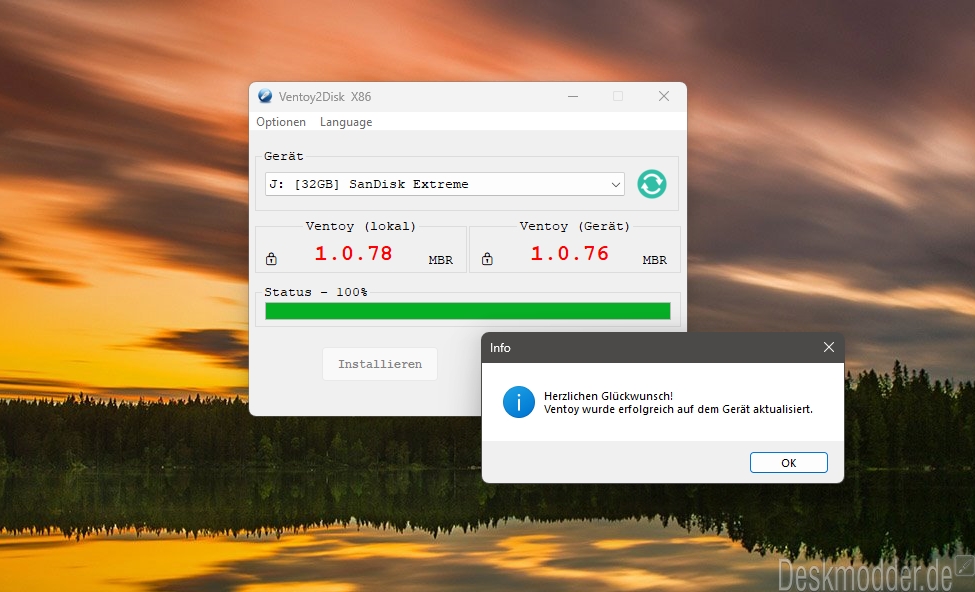Click the 'Herzlichen Glückwunsch!' message text

pos(608,396)
